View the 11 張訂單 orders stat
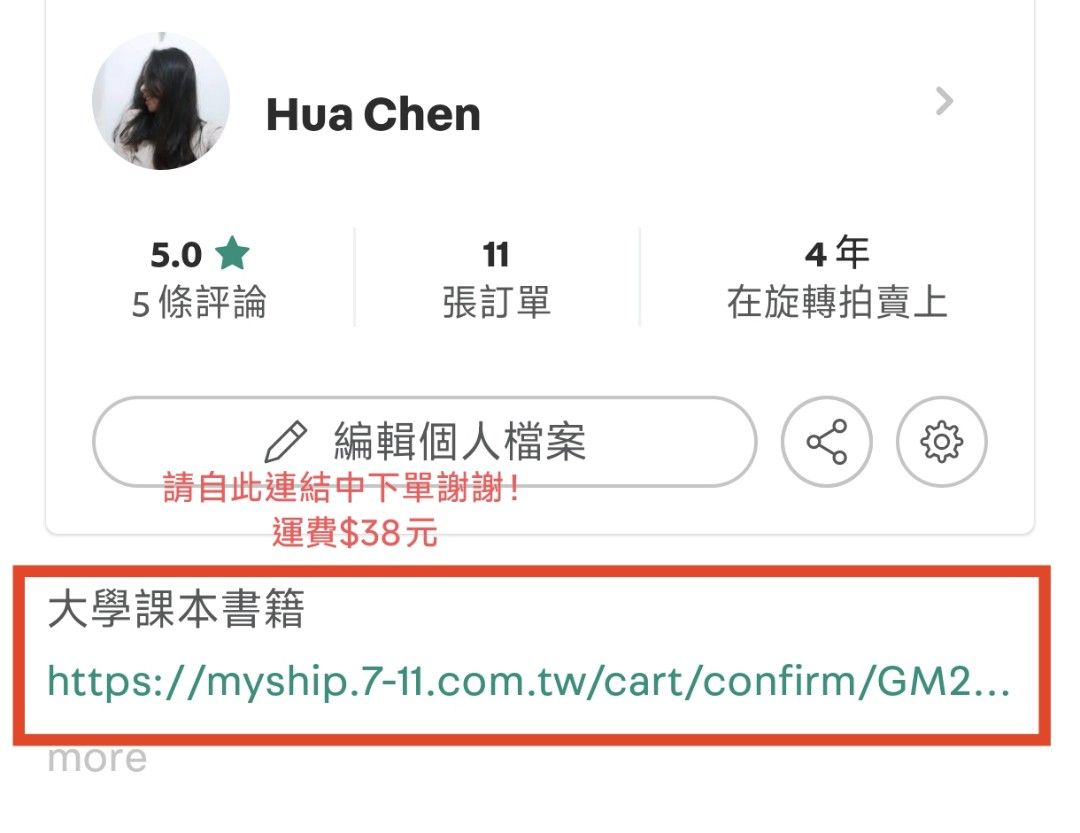The width and height of the screenshot is (1080, 833). pos(497,278)
